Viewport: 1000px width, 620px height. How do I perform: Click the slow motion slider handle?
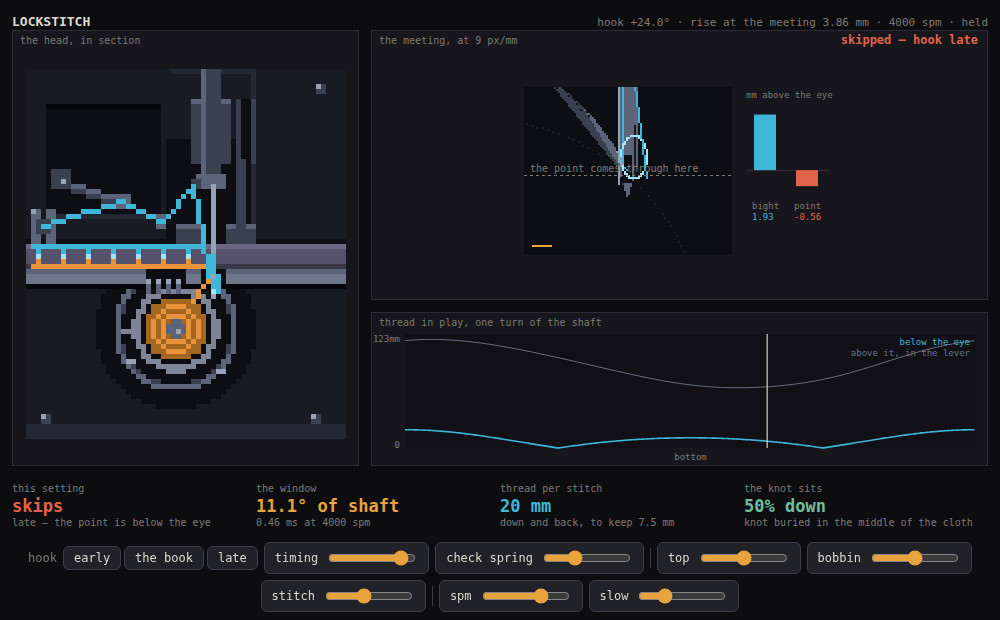tap(665, 596)
